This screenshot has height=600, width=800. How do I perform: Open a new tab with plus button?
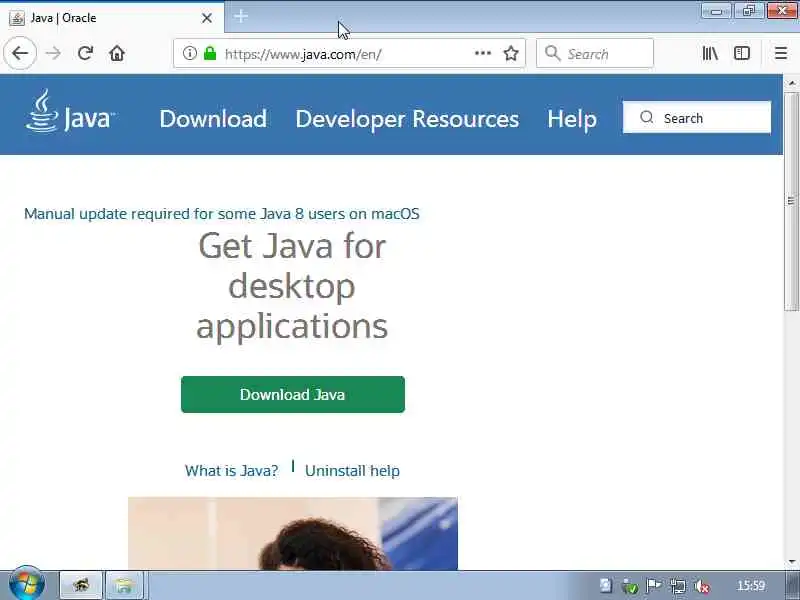click(x=241, y=17)
